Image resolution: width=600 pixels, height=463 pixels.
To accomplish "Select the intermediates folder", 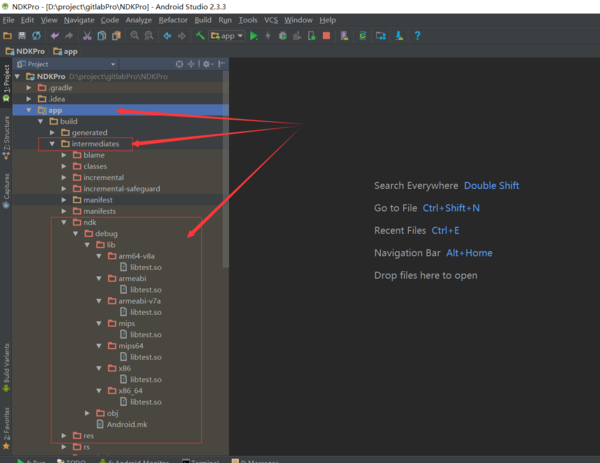I will [x=90, y=144].
